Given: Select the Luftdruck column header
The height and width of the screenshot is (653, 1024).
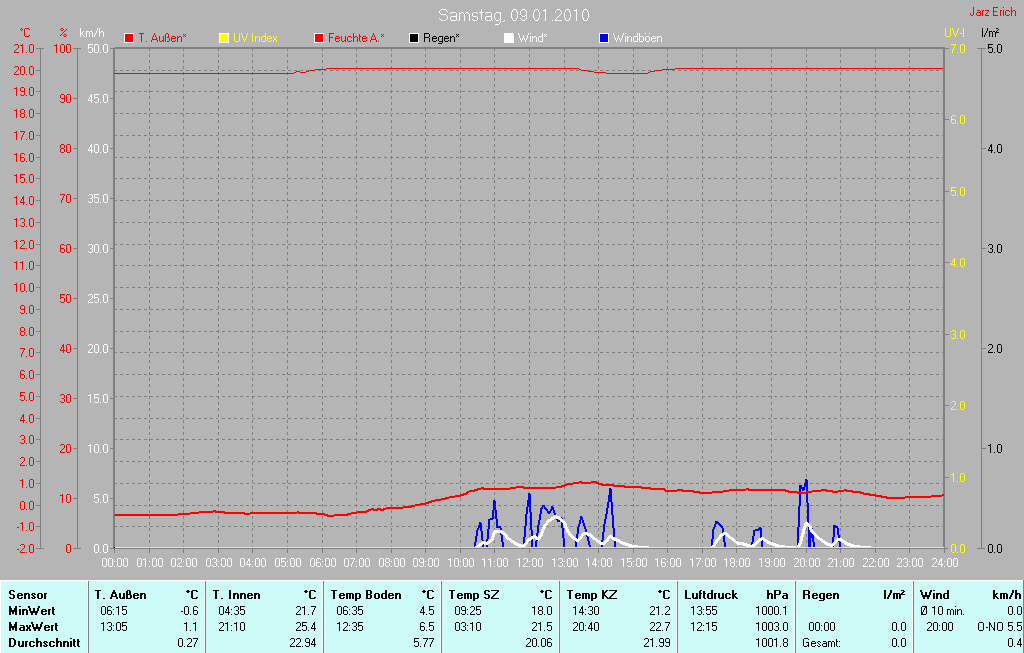Looking at the screenshot, I should click(x=711, y=595).
